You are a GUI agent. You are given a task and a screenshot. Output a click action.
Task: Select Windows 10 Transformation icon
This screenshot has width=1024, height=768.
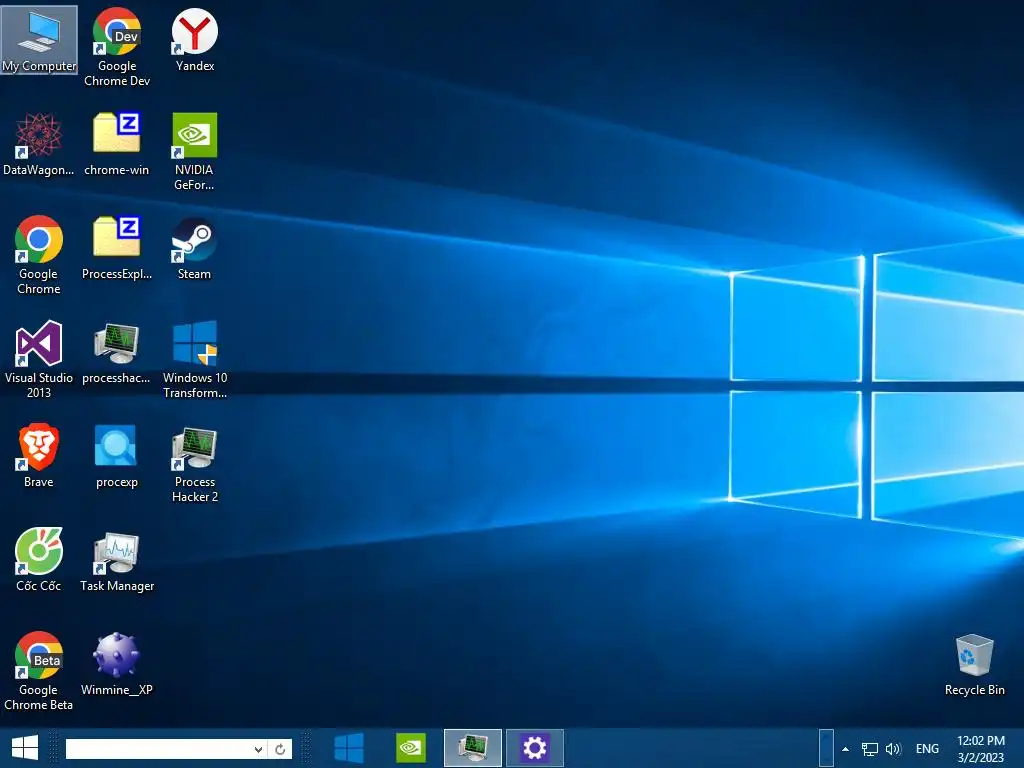point(195,359)
